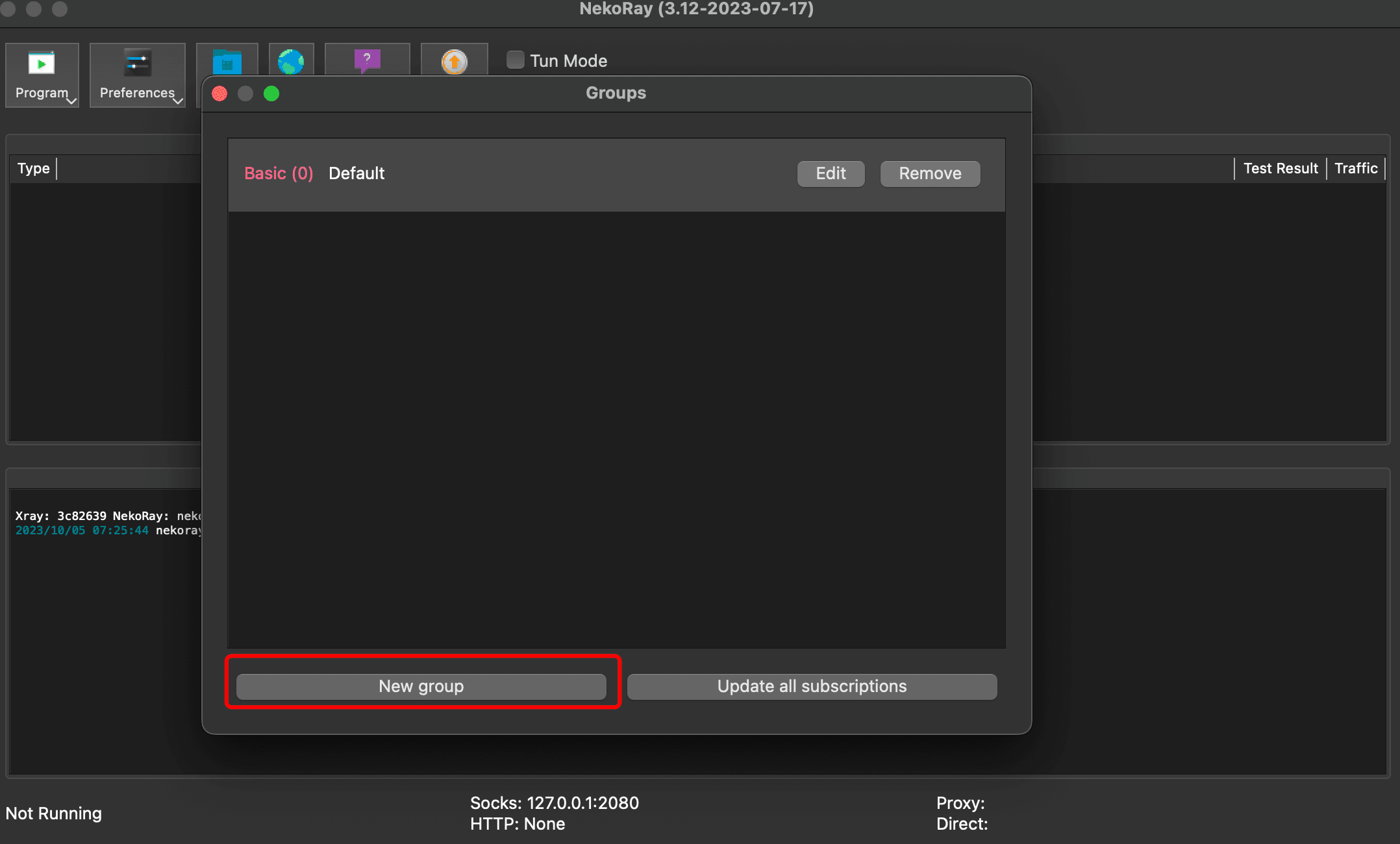This screenshot has width=1400, height=844.
Task: Click the 2023/10/05 07:25:44 log timestamp
Action: [82, 530]
